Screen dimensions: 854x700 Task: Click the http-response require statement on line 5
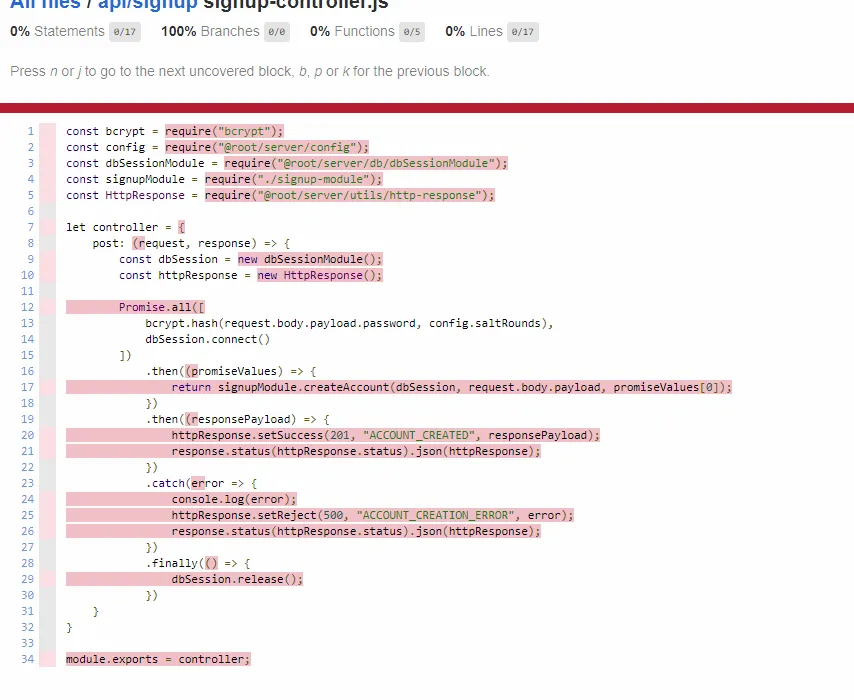pyautogui.click(x=350, y=195)
